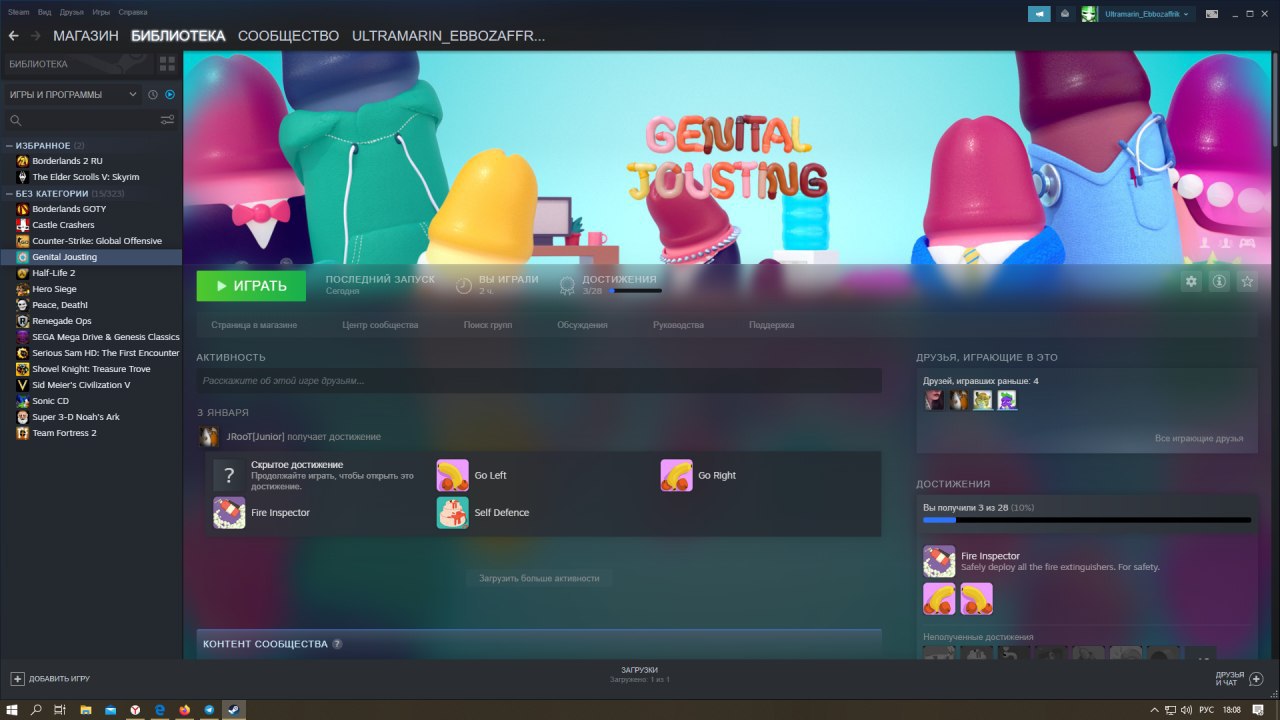
Task: Open Telegram from the taskbar
Action: [x=209, y=709]
